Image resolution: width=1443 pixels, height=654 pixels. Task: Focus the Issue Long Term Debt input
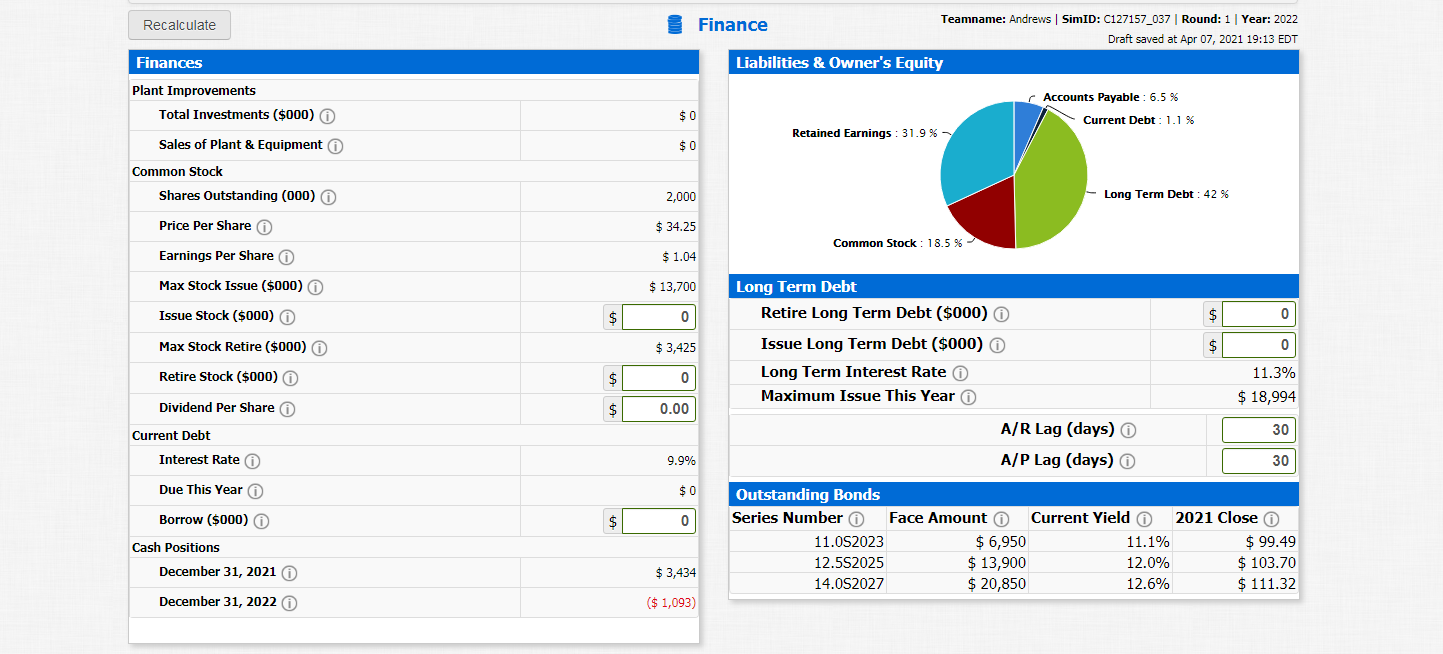(1258, 345)
